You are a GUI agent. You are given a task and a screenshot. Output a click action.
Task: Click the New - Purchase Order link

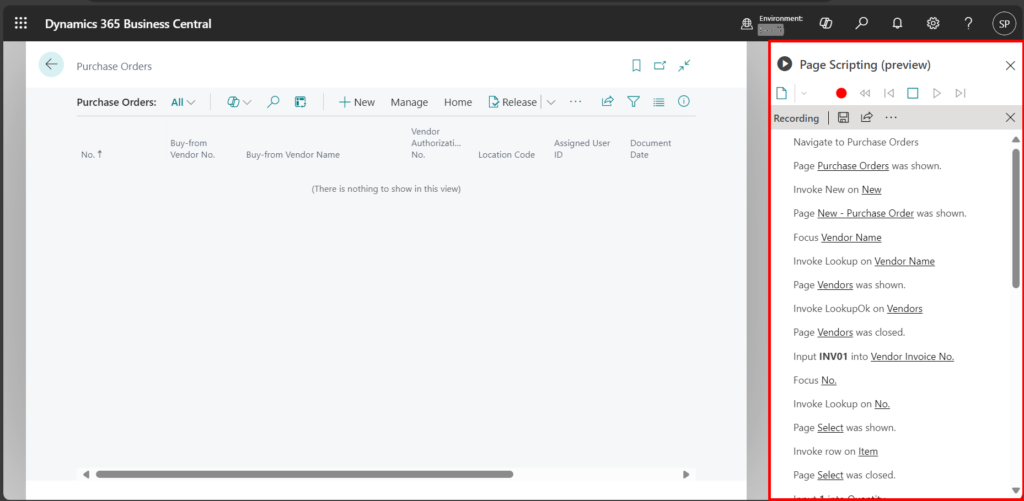tap(865, 213)
